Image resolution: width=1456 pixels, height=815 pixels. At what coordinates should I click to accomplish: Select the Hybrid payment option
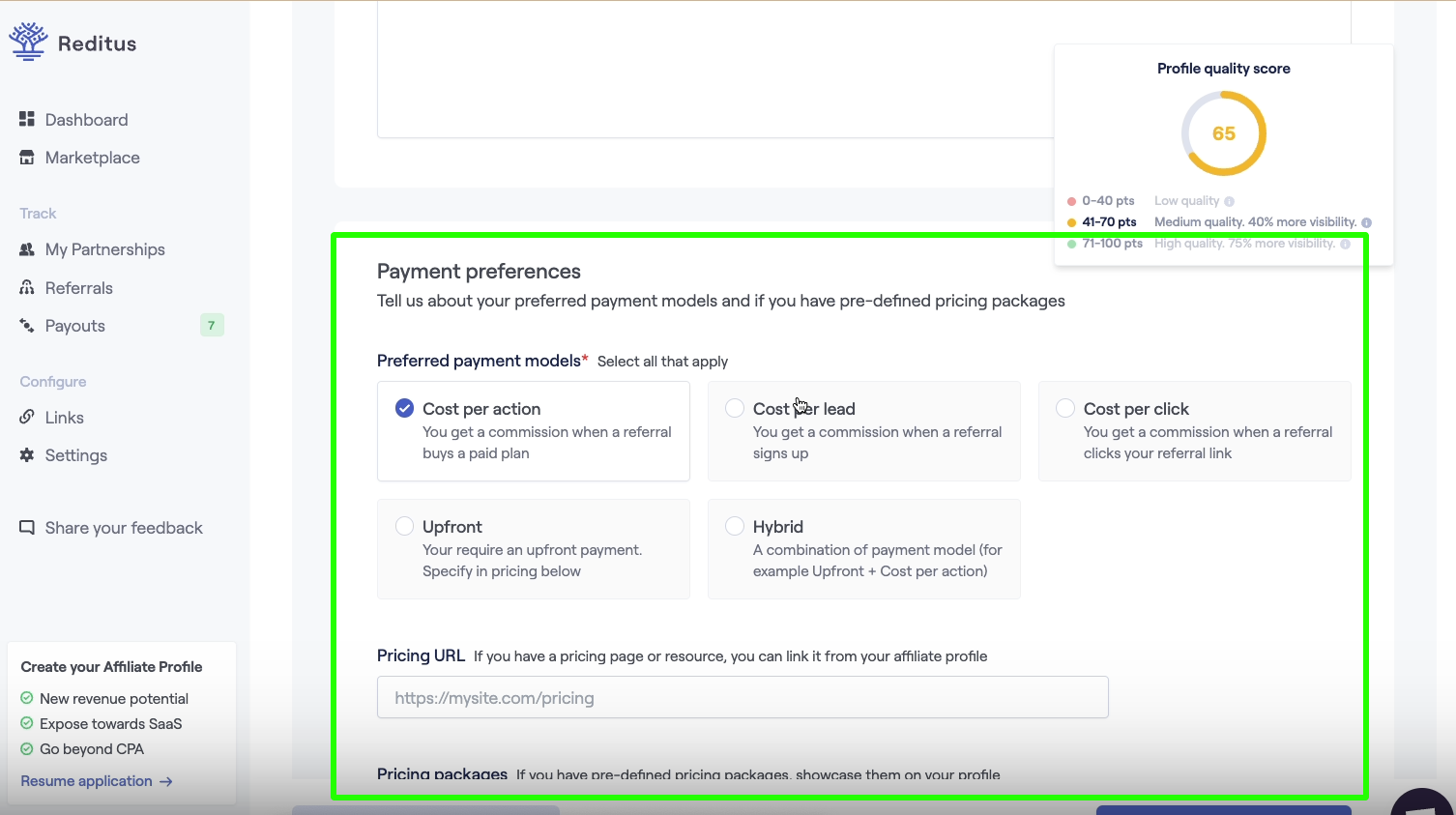pos(735,526)
